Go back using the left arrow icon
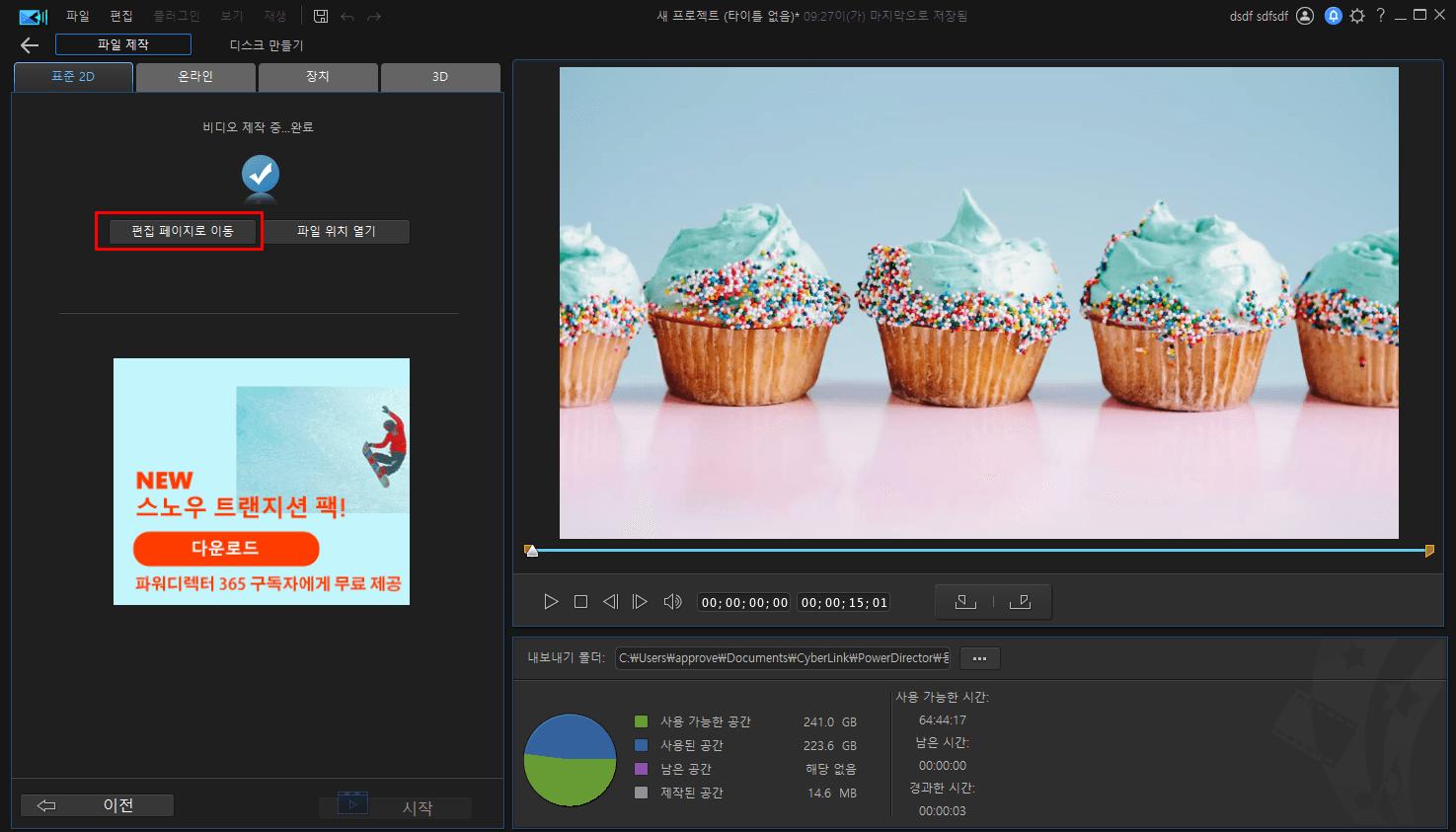The width and height of the screenshot is (1456, 832). (30, 45)
